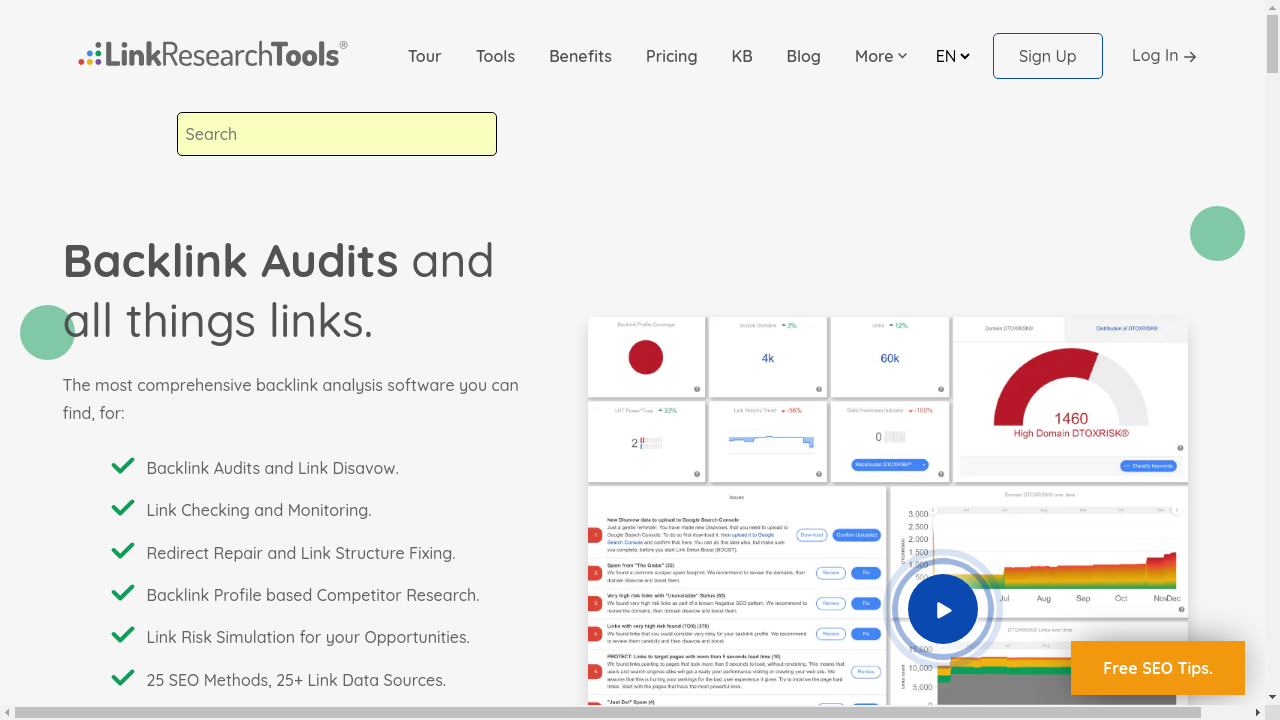Click the red Backlink Profile Coverage circle

pos(646,357)
